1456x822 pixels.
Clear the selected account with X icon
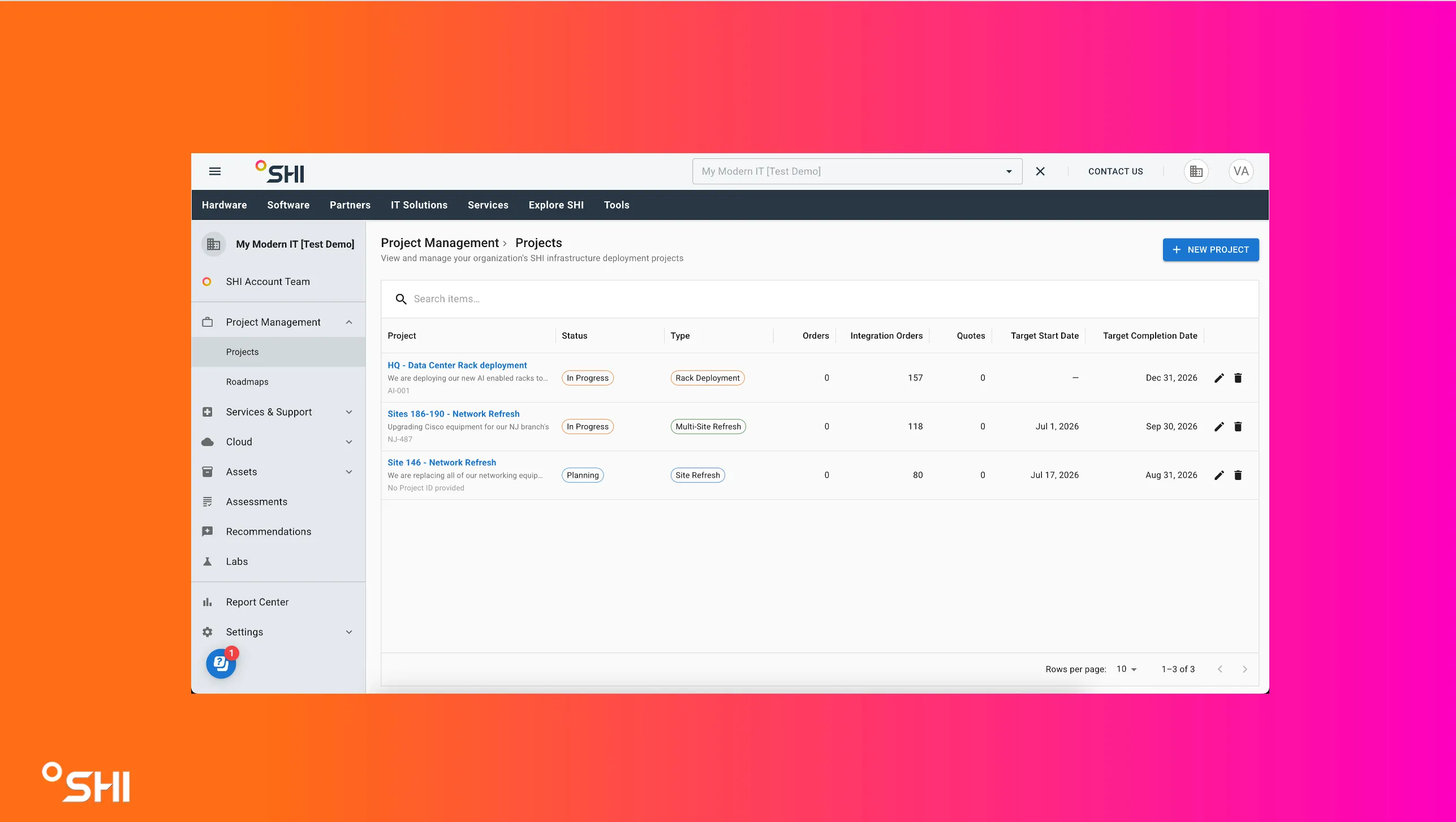1040,171
